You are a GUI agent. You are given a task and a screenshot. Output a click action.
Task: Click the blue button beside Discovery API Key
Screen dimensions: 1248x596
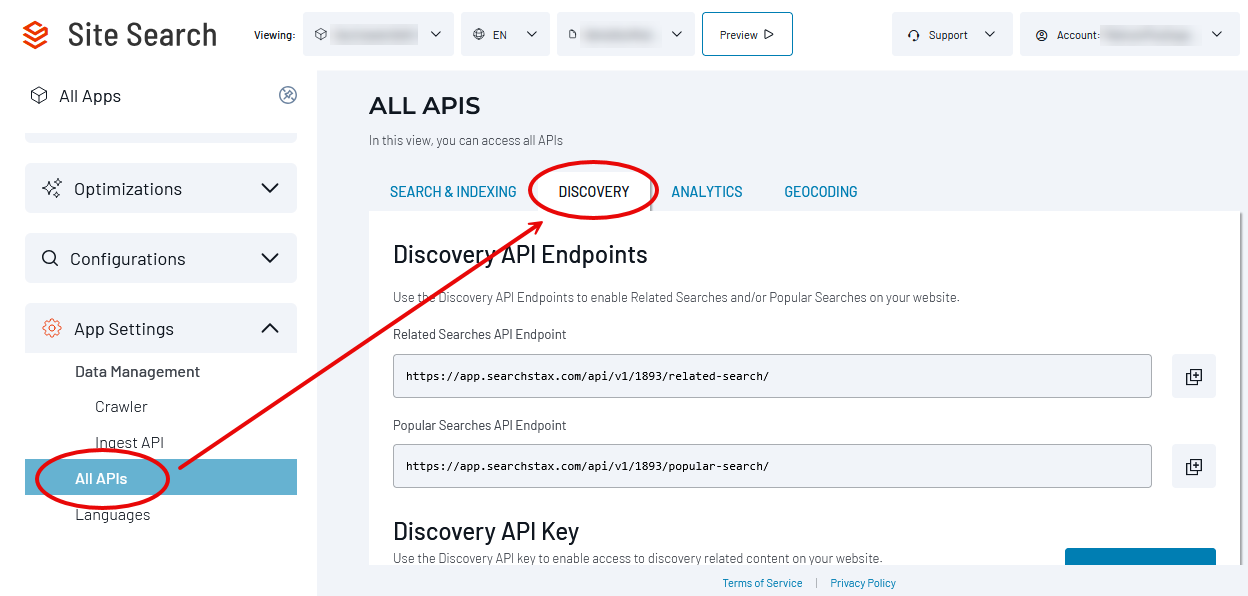pyautogui.click(x=1140, y=556)
